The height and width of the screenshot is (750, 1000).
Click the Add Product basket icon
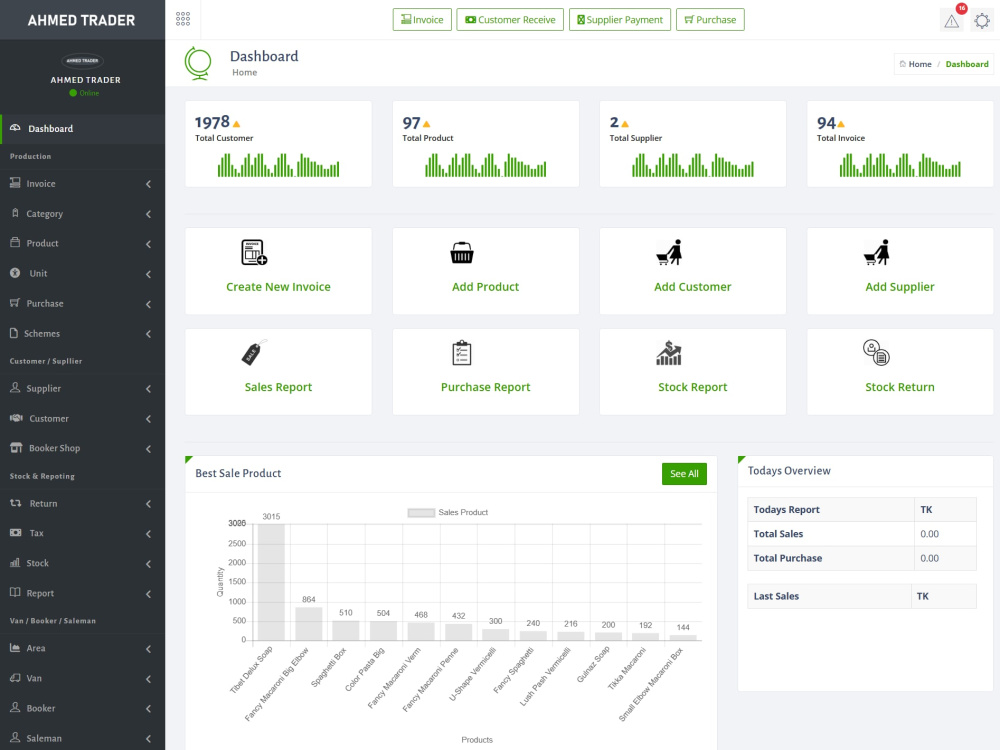pyautogui.click(x=462, y=253)
